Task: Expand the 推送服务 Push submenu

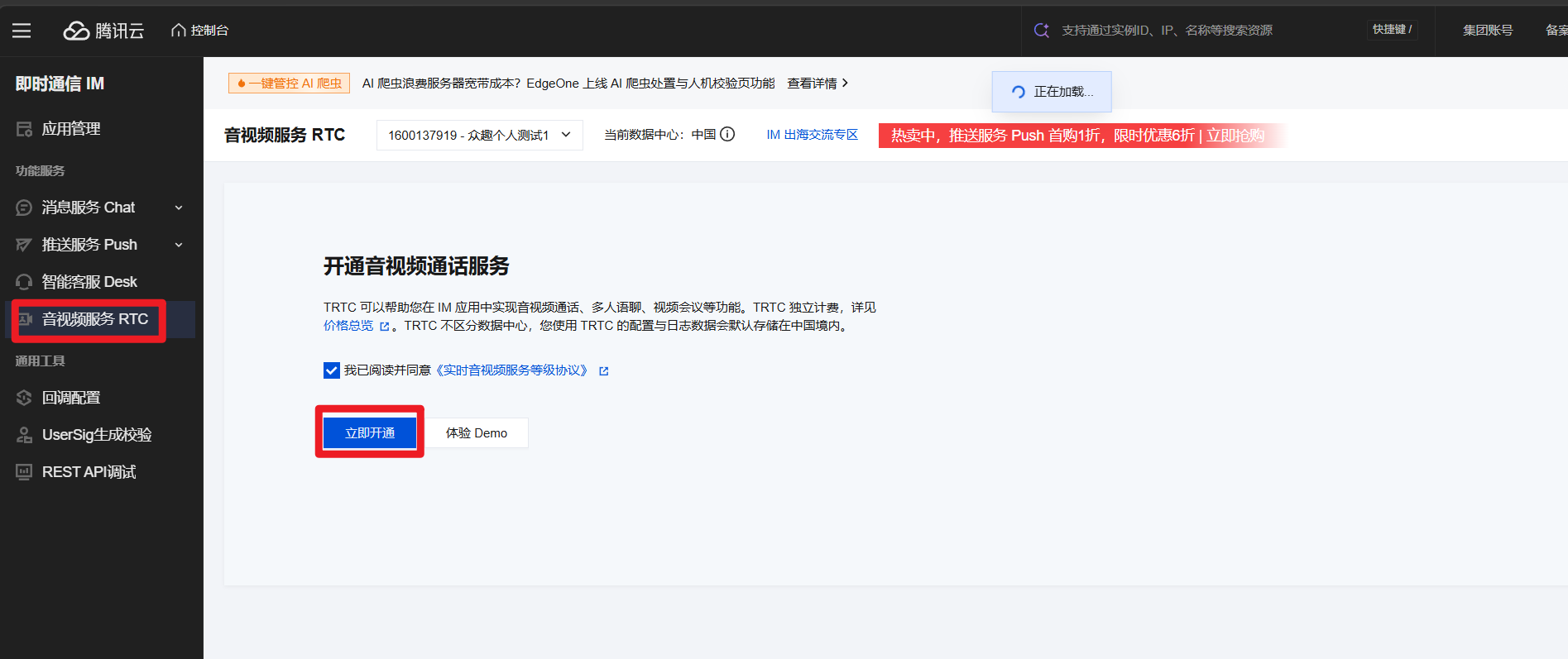Action: (179, 245)
